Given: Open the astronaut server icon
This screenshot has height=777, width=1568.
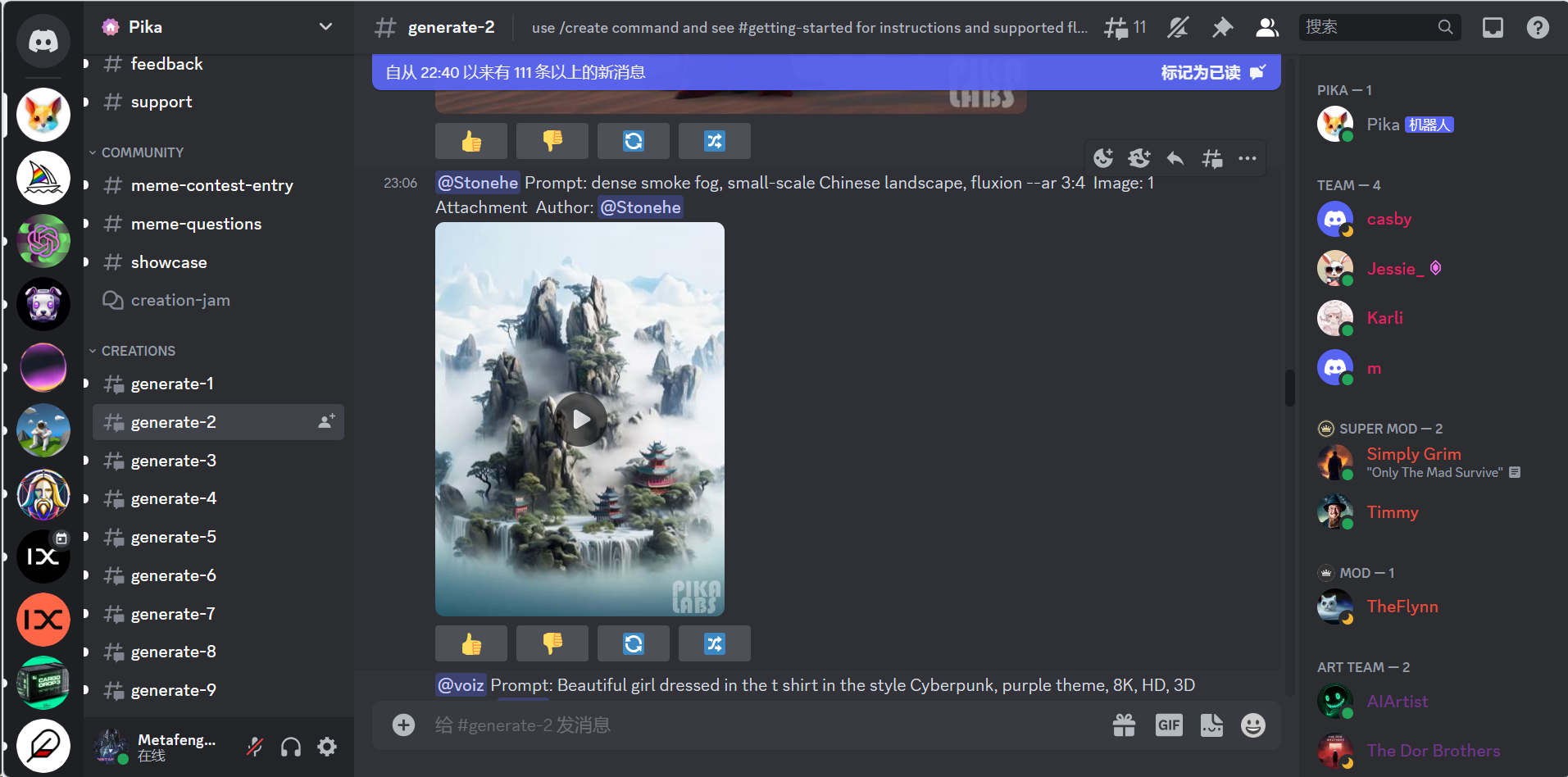Looking at the screenshot, I should [x=43, y=430].
